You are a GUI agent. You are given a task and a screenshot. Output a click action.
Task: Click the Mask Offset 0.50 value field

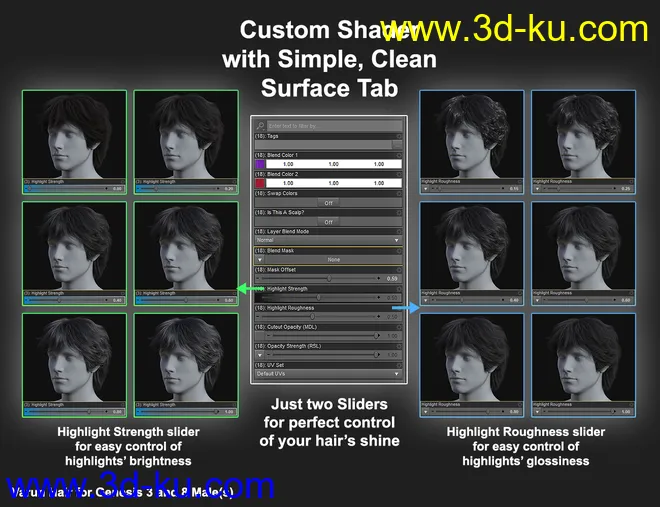tap(392, 279)
